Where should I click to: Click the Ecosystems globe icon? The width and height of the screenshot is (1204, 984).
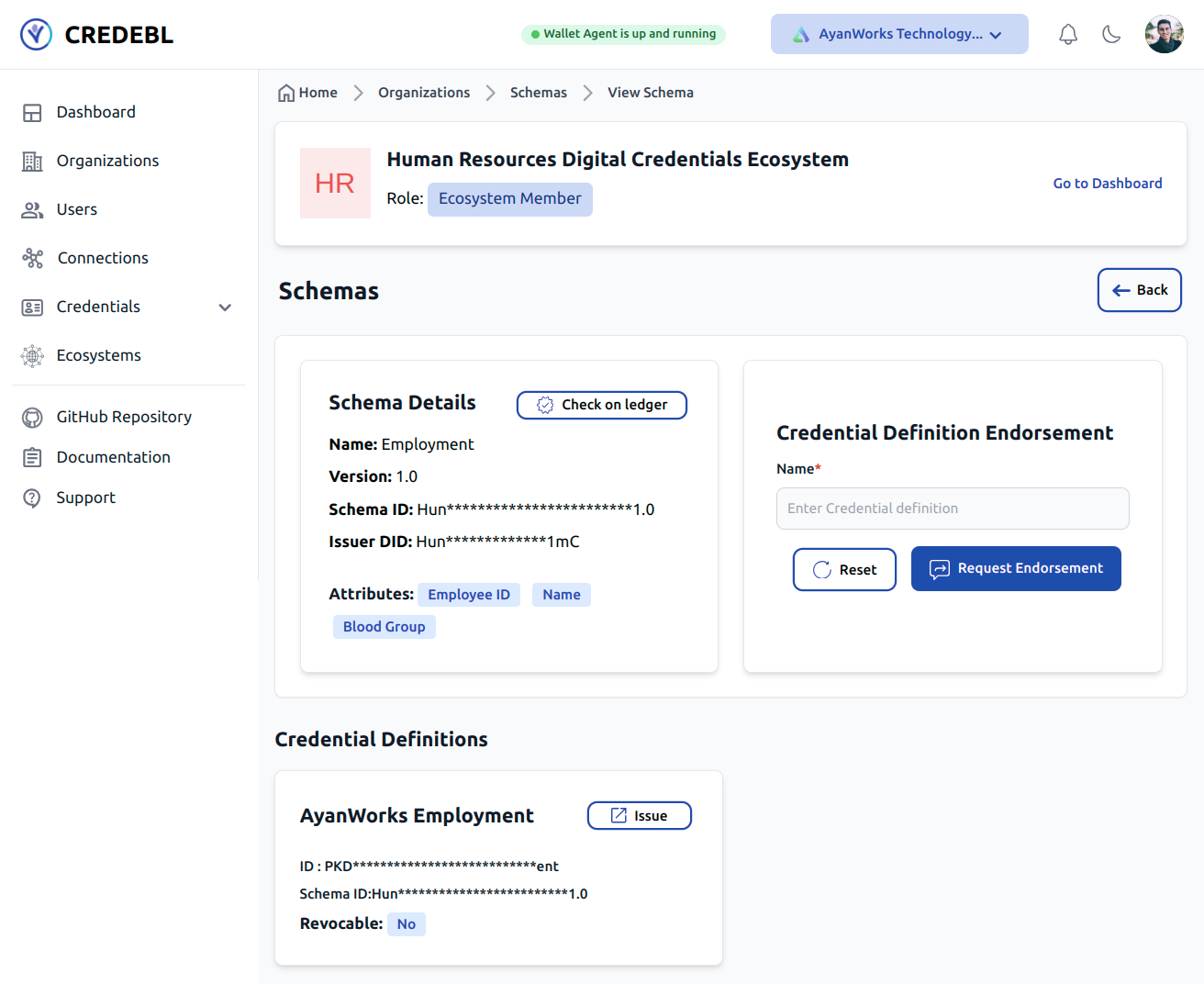click(x=32, y=356)
